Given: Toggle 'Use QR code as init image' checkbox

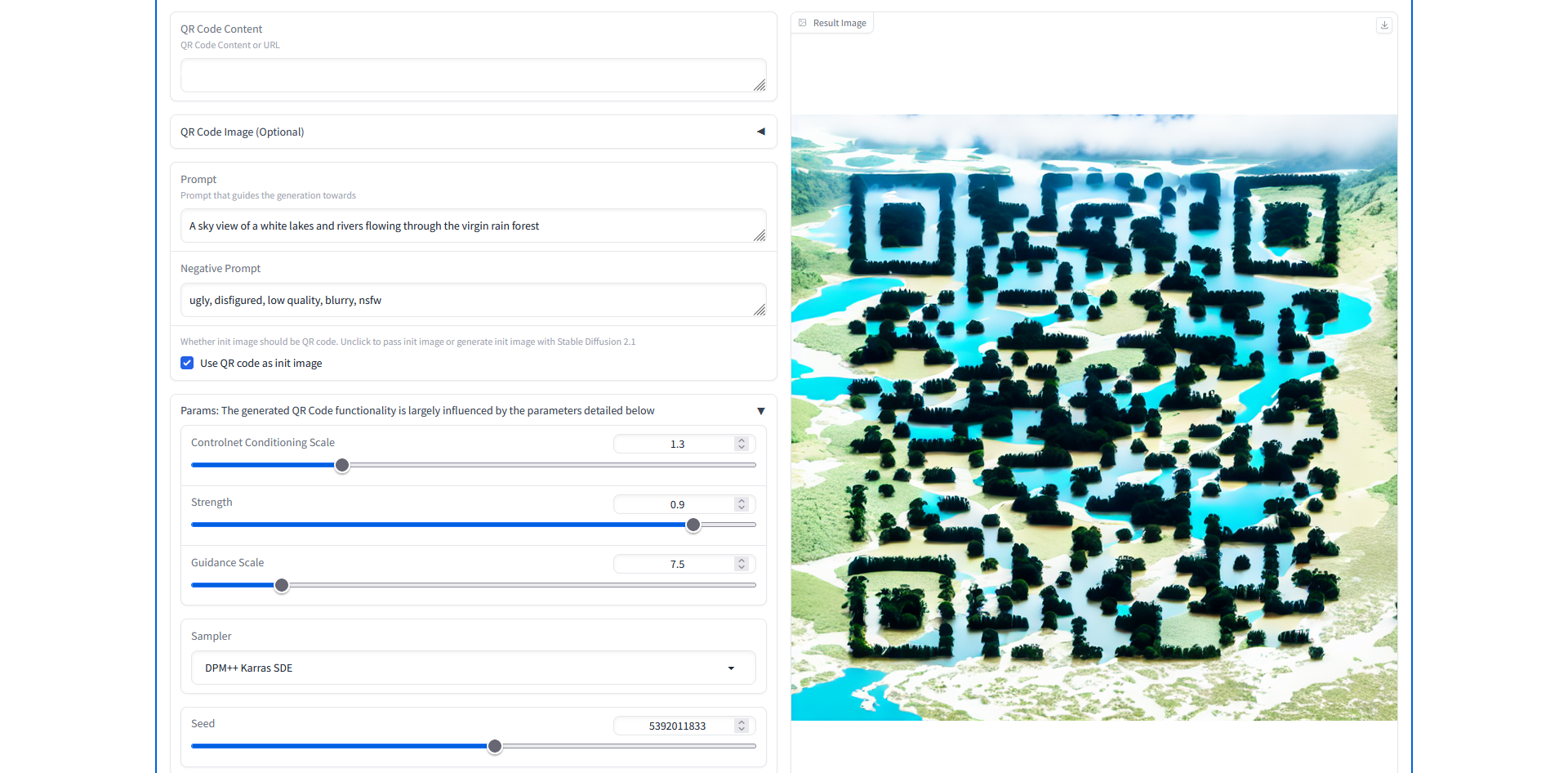Looking at the screenshot, I should coord(187,363).
